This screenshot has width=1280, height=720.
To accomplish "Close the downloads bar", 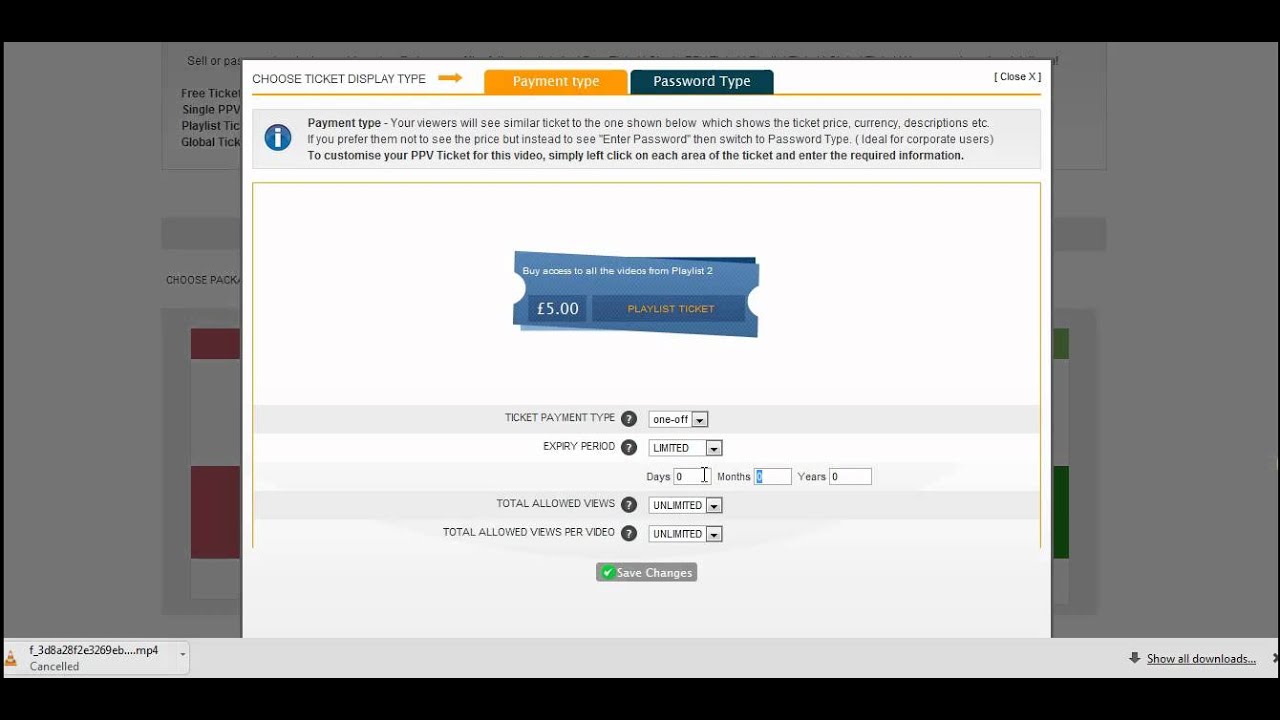I will pos(1275,658).
